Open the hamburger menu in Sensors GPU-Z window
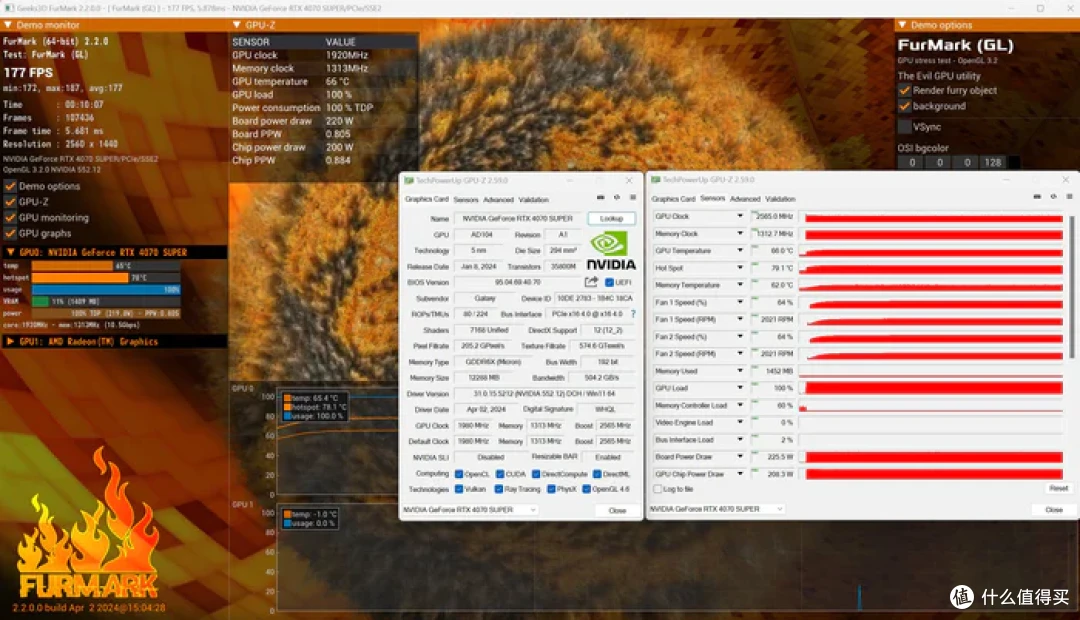 (1070, 197)
